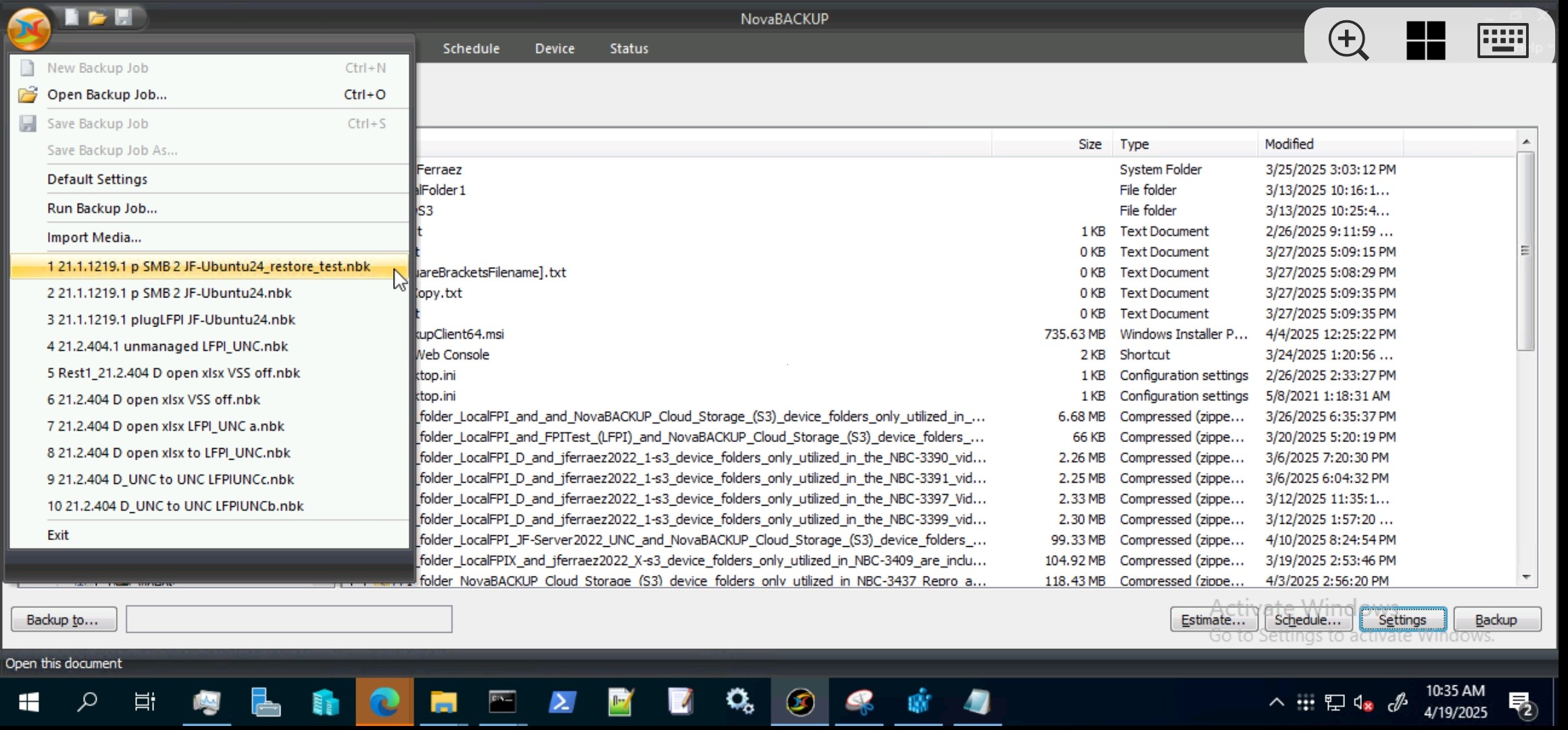
Task: Click the Estimate... button
Action: pos(1213,619)
